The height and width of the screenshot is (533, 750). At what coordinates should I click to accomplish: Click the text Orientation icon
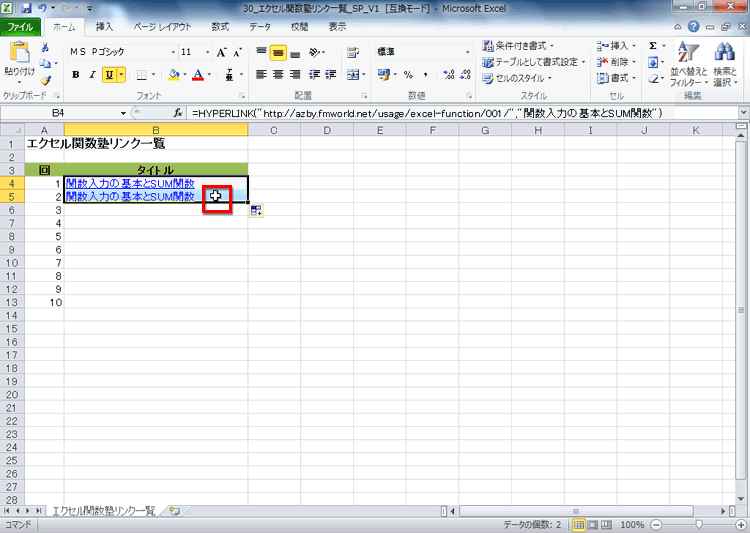tap(316, 52)
